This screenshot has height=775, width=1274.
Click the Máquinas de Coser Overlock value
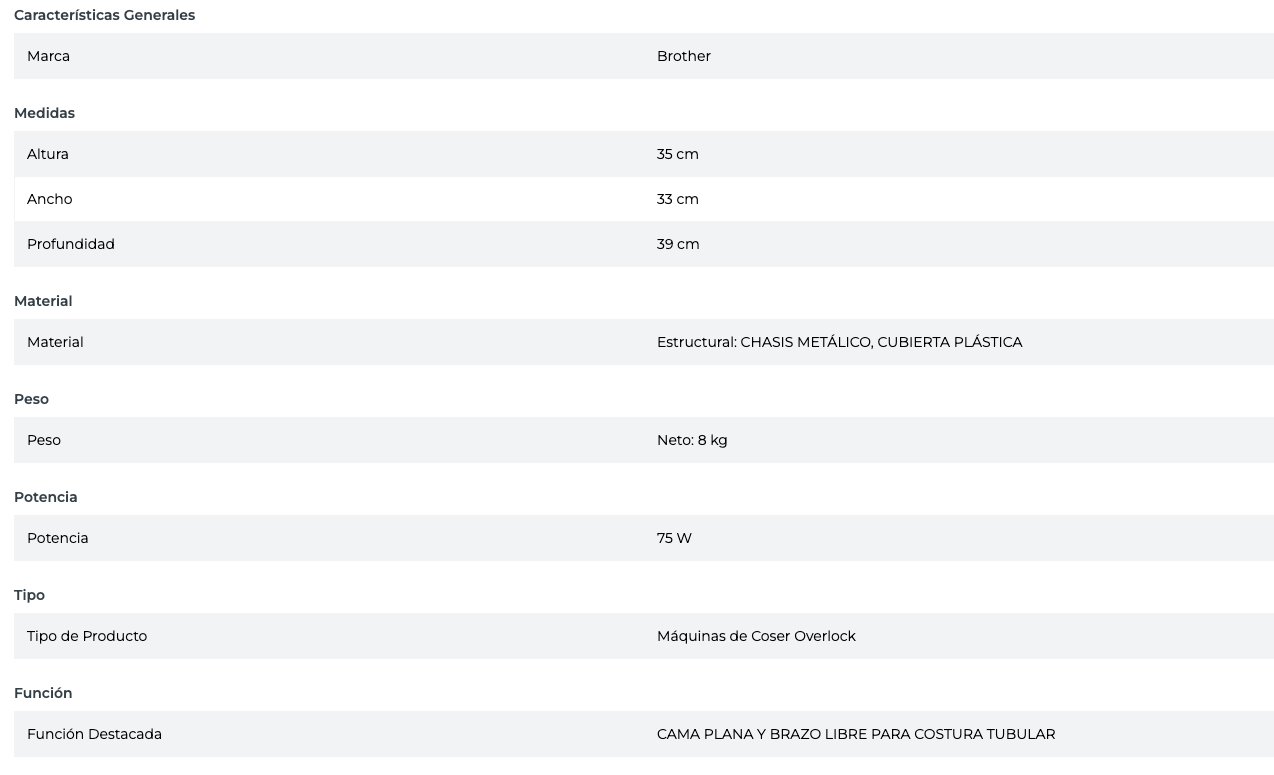[756, 636]
